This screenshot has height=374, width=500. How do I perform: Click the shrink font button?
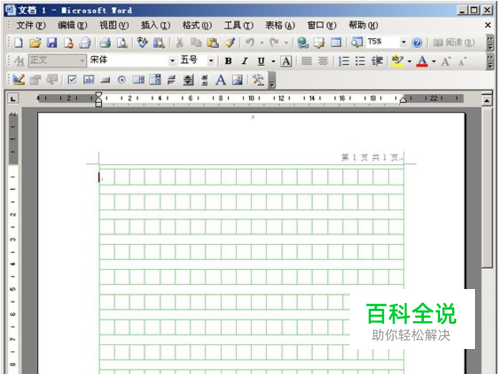pyautogui.click(x=462, y=61)
